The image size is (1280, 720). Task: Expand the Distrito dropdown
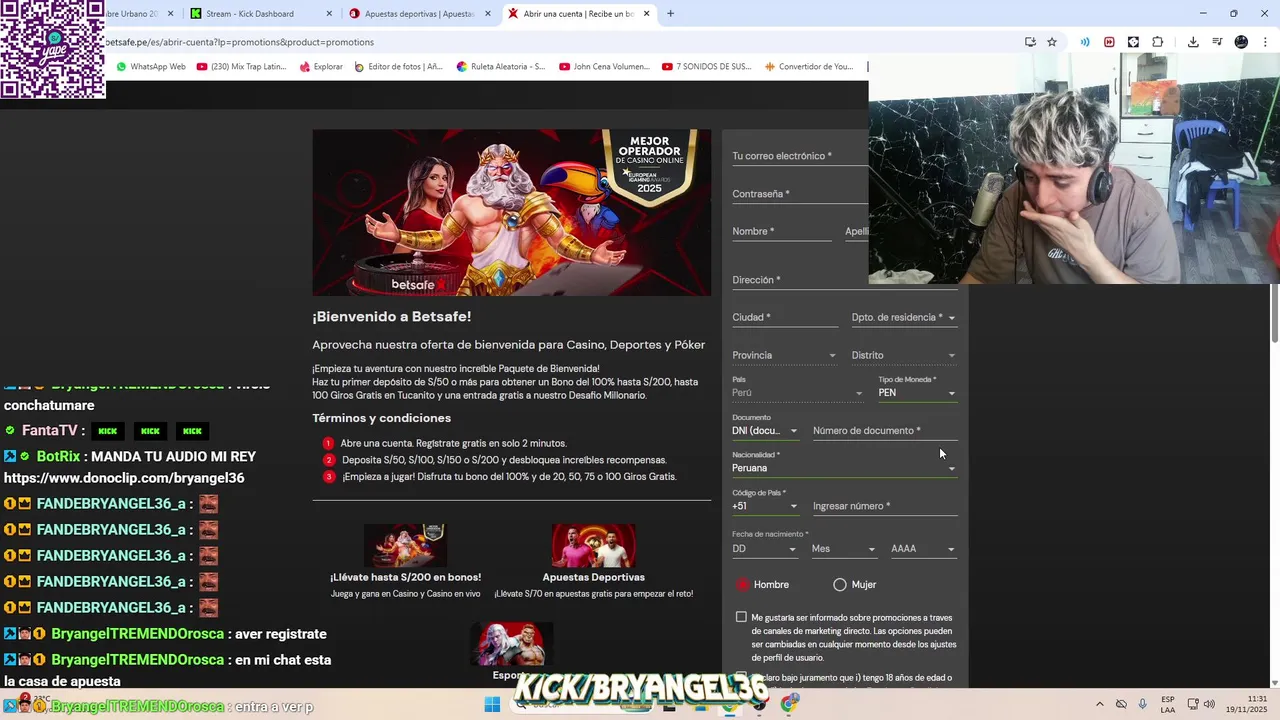(904, 355)
